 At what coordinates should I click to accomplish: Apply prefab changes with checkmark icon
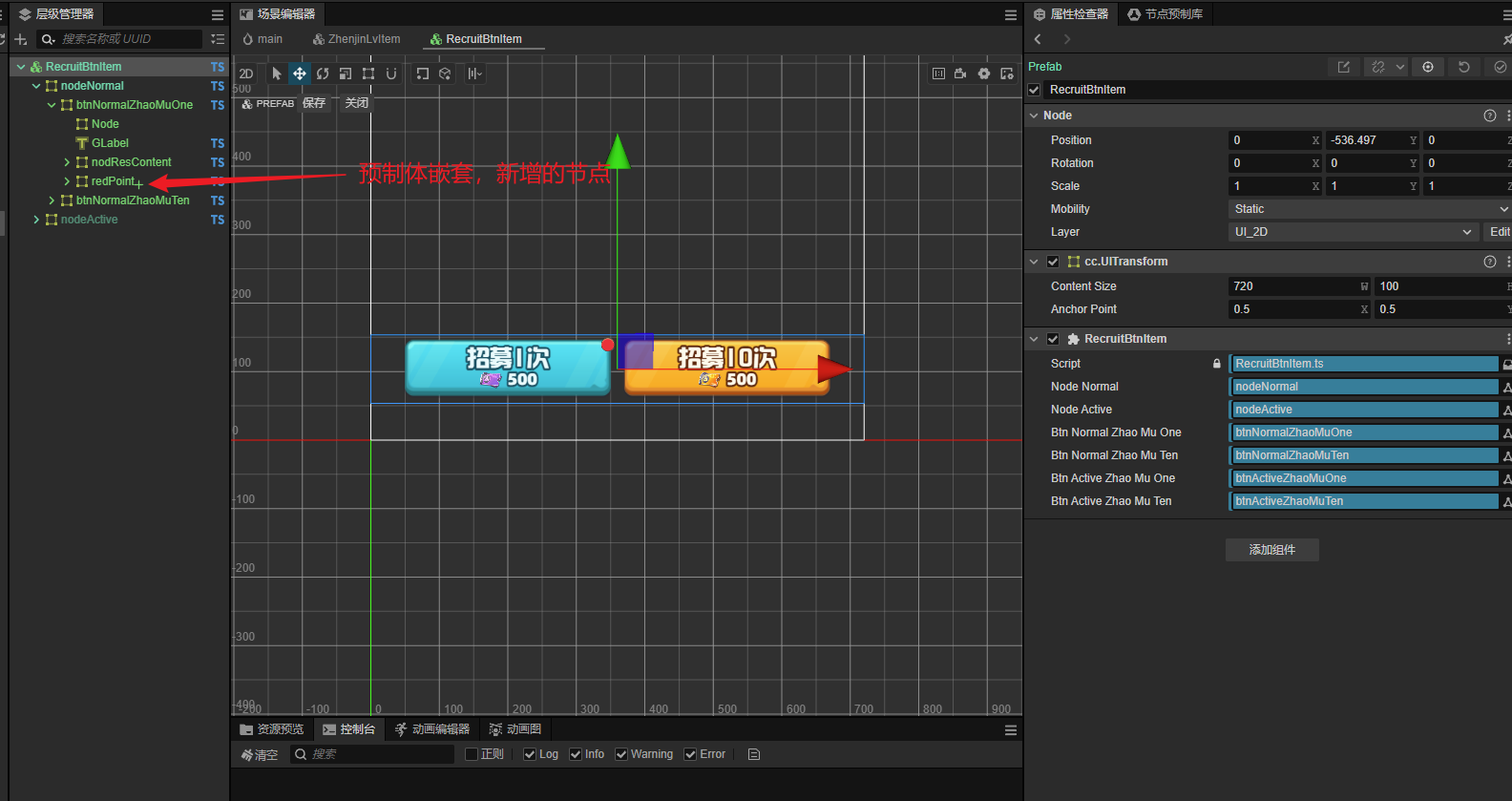[x=1500, y=67]
